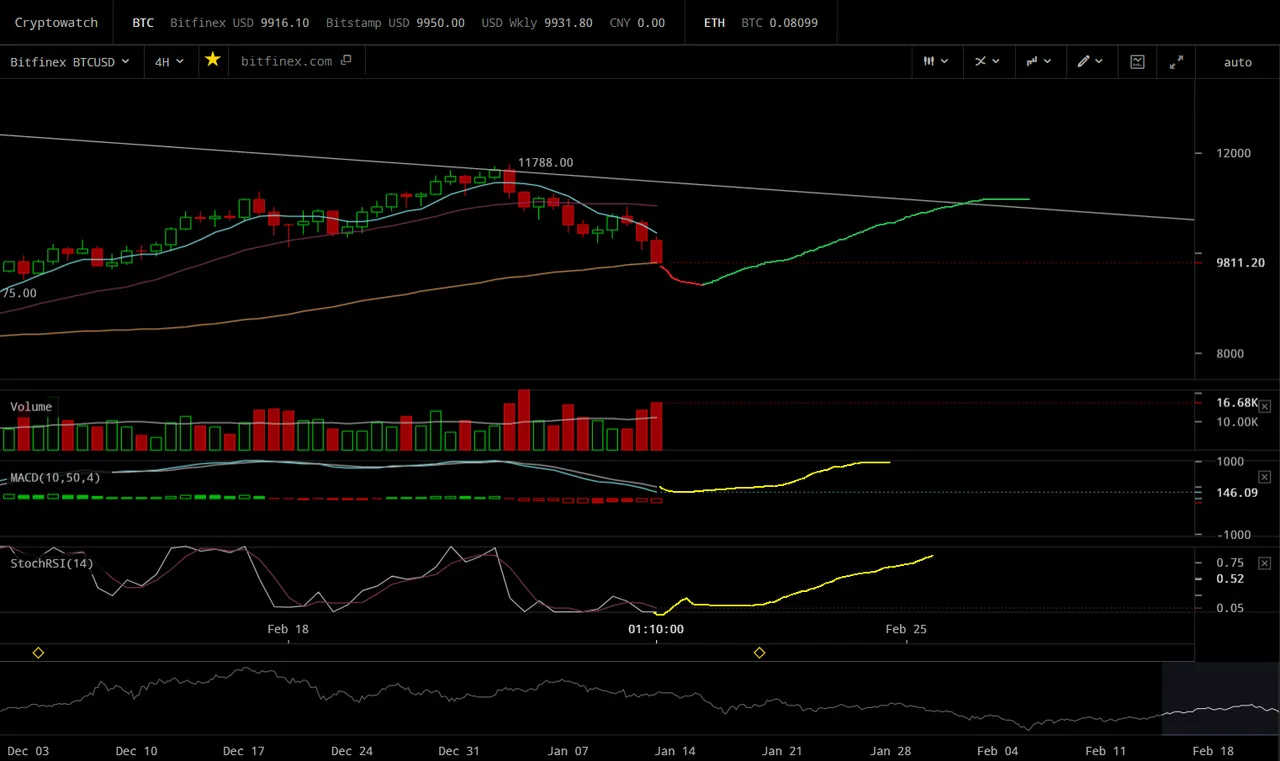
Task: Click the 0.52 StochRSI value
Action: click(x=1230, y=579)
